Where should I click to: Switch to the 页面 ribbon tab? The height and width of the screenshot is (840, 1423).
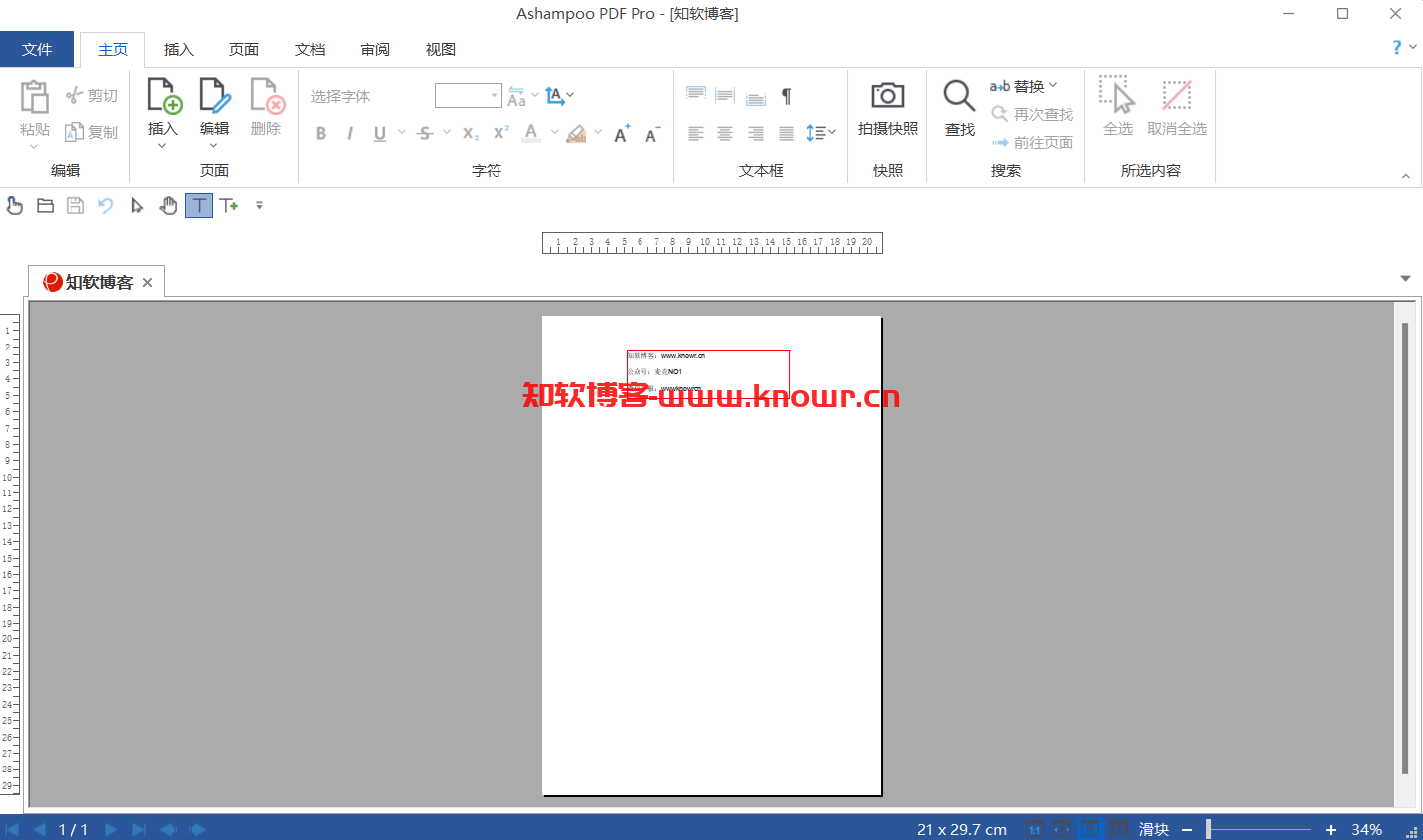coord(244,49)
